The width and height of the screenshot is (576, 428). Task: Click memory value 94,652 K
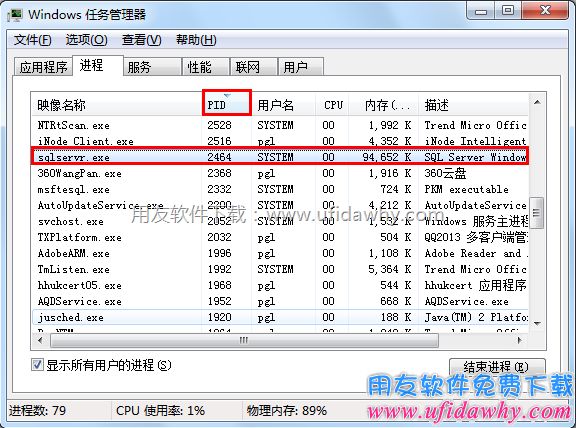(386, 157)
